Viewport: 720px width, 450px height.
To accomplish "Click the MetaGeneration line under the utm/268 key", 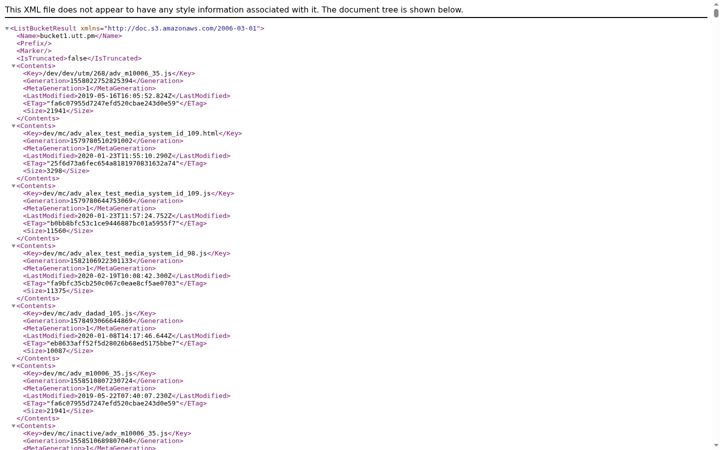I will (x=89, y=88).
